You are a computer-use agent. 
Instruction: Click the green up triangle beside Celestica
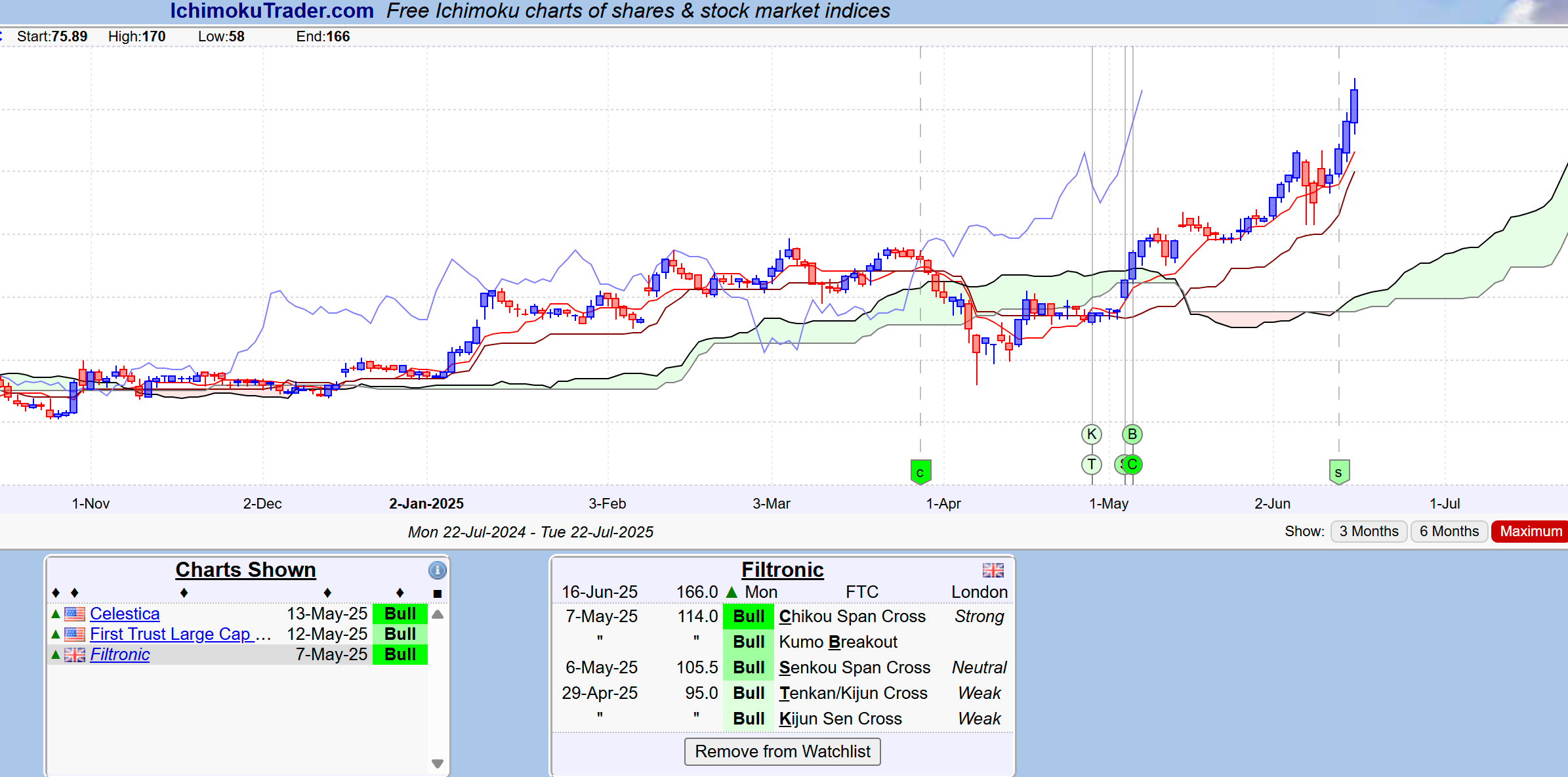(56, 614)
